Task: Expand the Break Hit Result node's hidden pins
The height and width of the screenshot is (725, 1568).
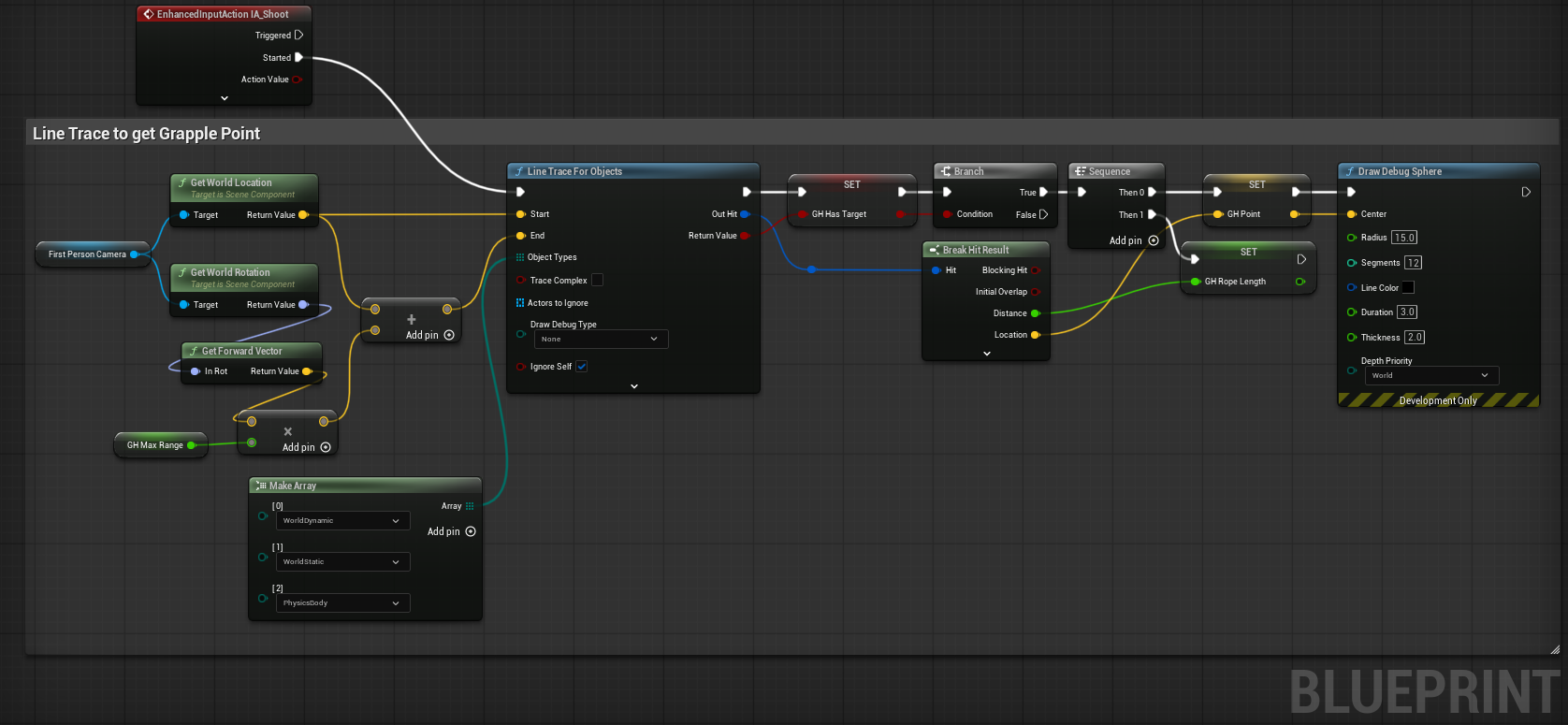Action: (x=986, y=354)
